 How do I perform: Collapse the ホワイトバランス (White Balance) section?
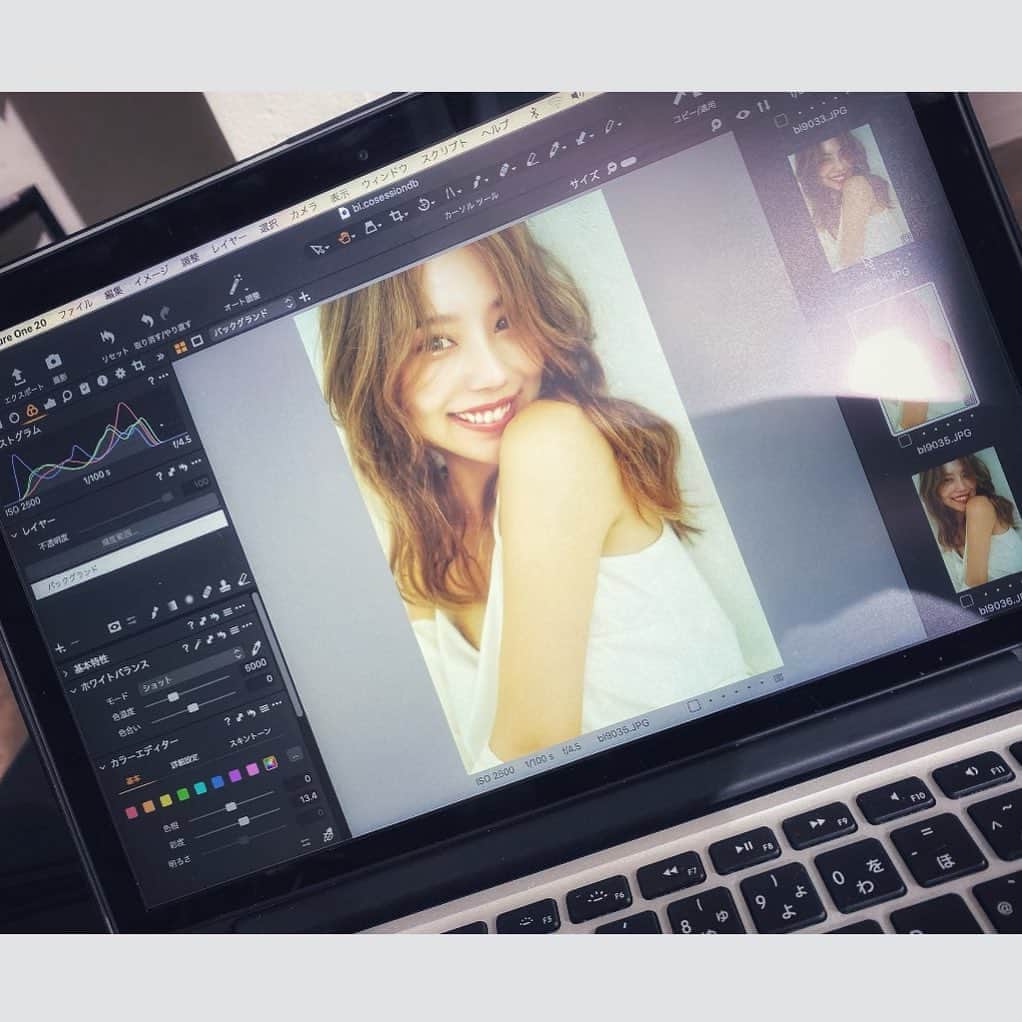tap(74, 690)
